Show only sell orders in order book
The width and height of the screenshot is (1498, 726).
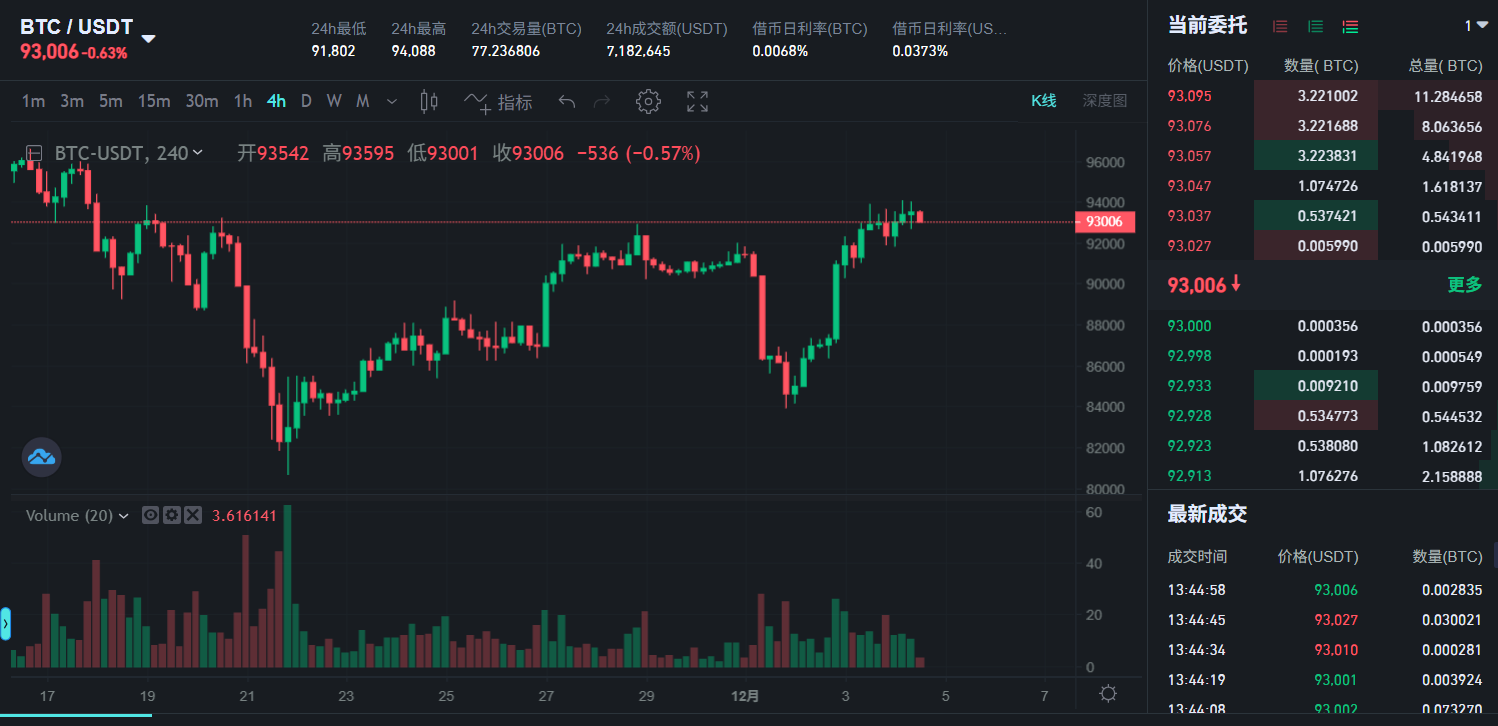1280,27
